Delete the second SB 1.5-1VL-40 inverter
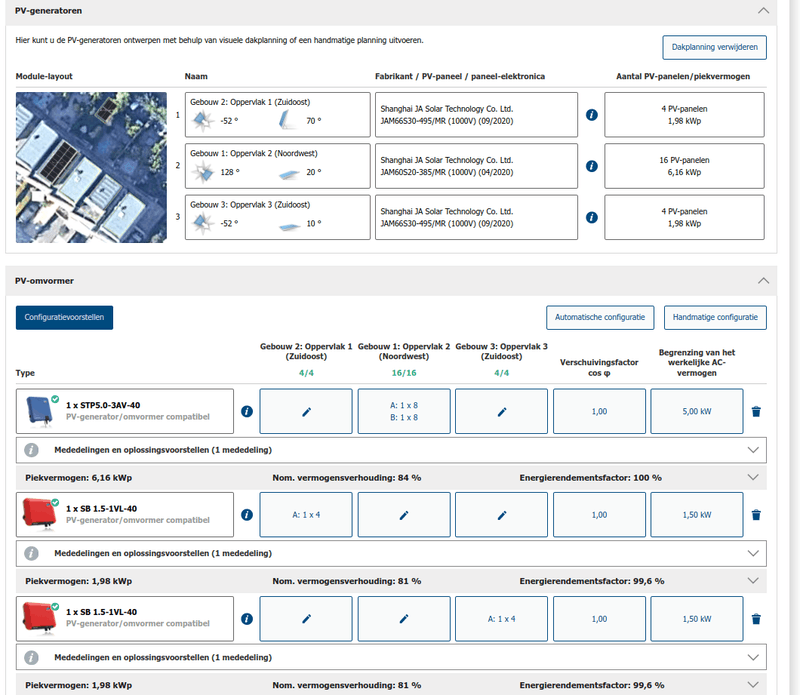800x695 pixels. [756, 619]
